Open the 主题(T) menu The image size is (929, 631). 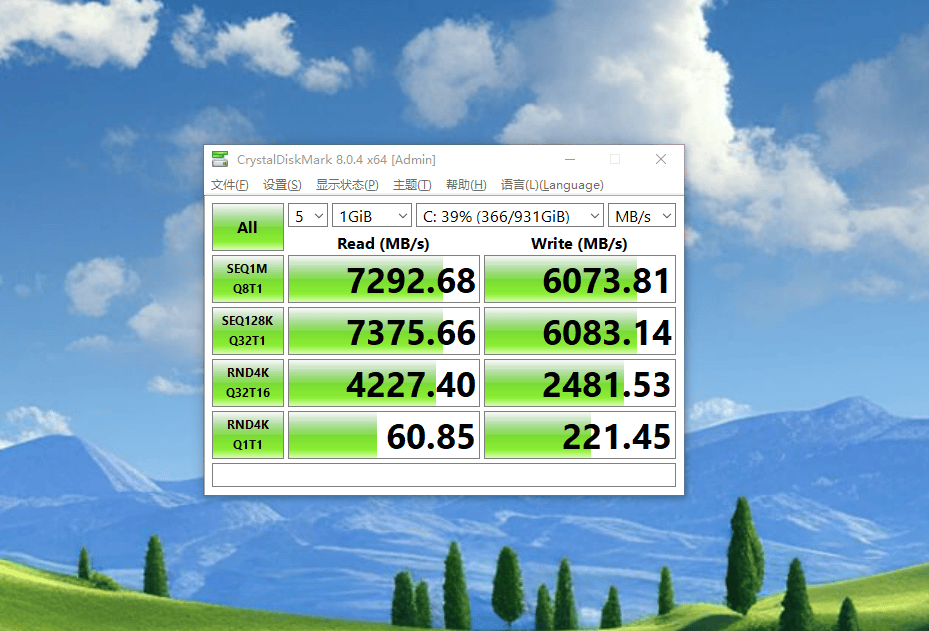412,185
